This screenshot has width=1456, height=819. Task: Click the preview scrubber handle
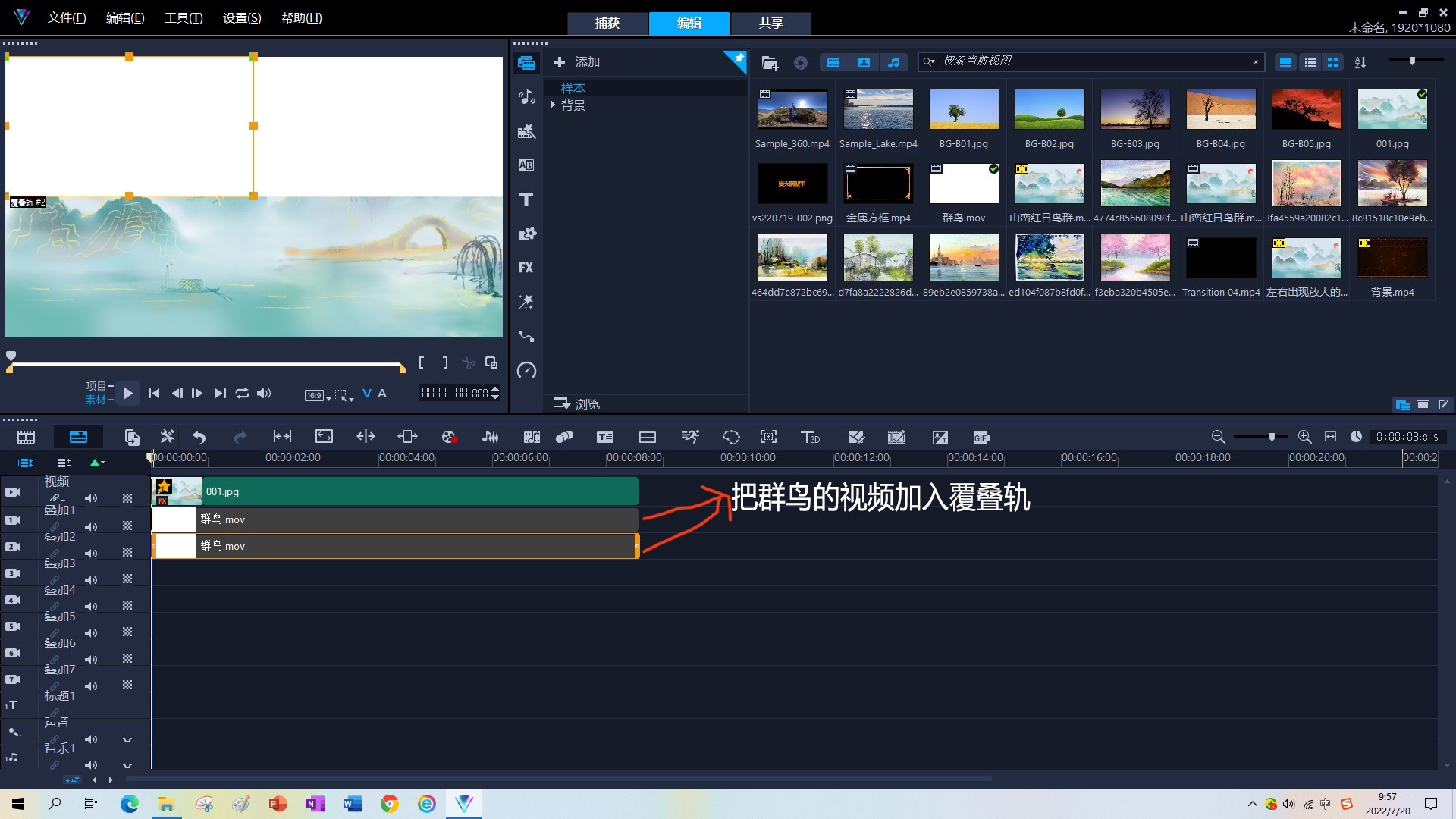11,356
